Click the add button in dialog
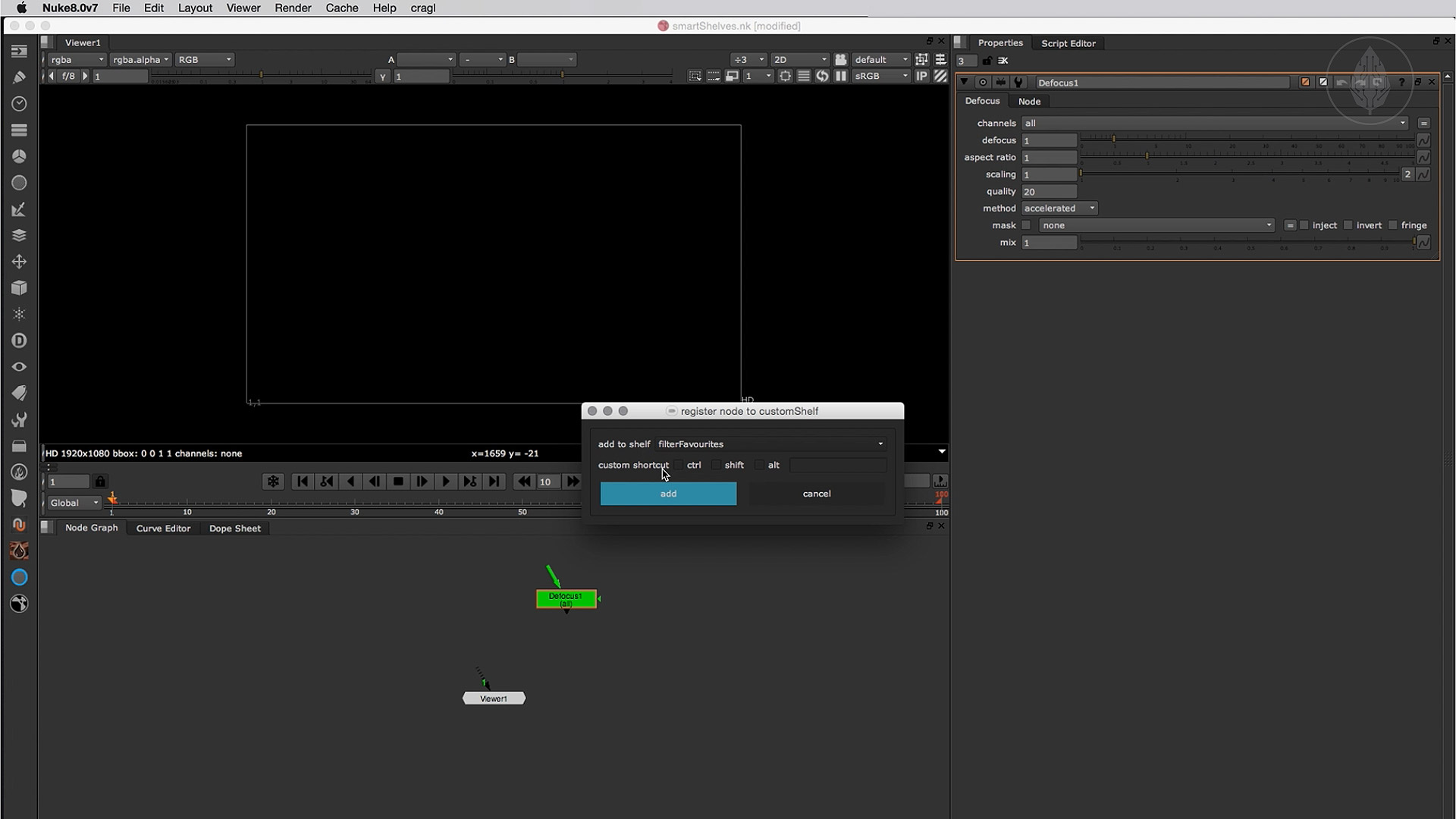The image size is (1456, 819). tap(668, 494)
